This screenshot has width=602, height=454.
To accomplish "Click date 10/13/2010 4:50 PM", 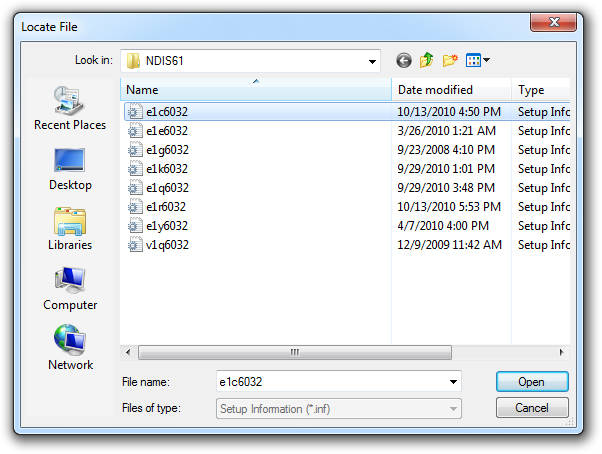I will (x=449, y=112).
